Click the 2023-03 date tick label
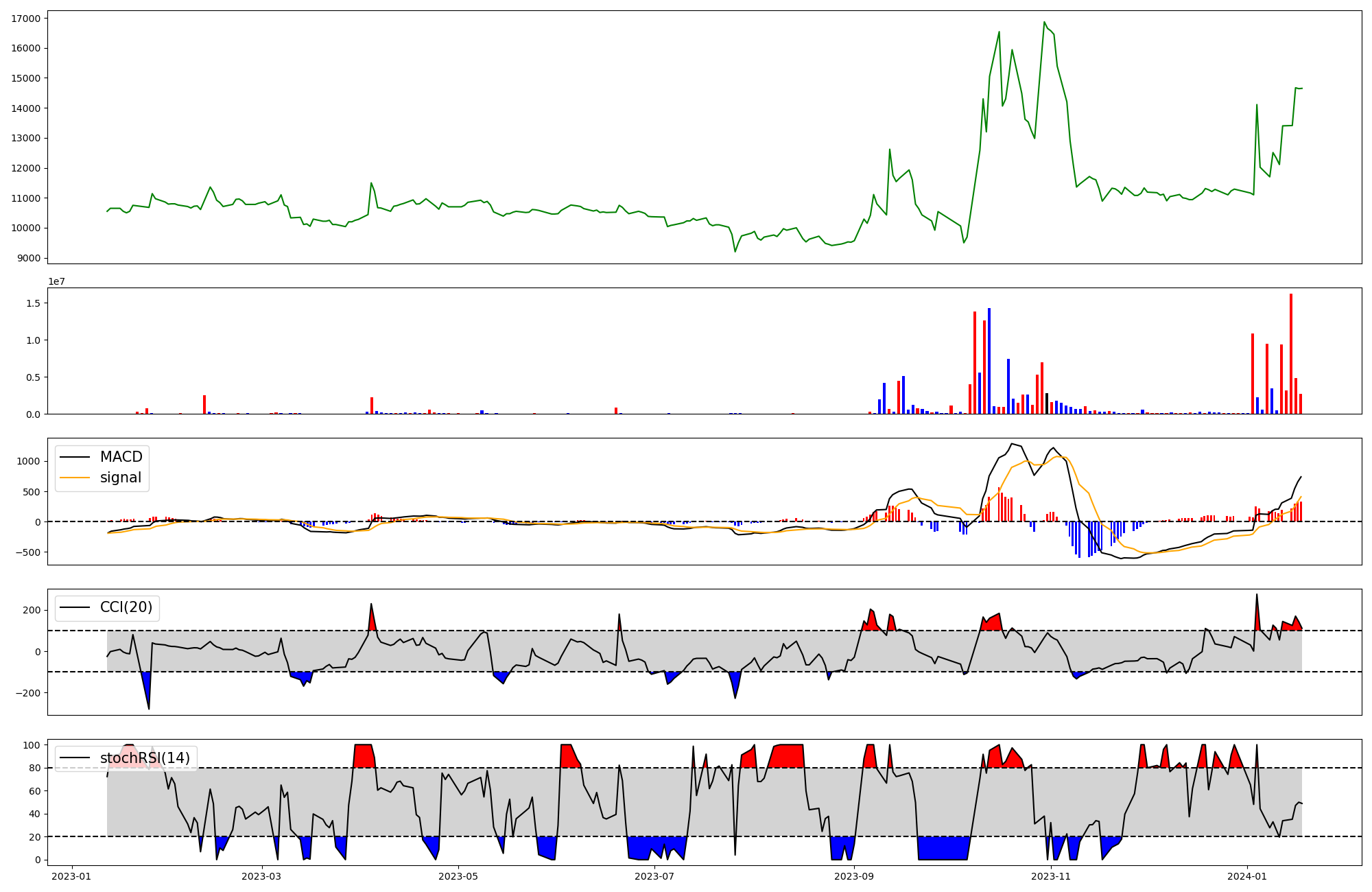The height and width of the screenshot is (892, 1372). click(x=261, y=876)
